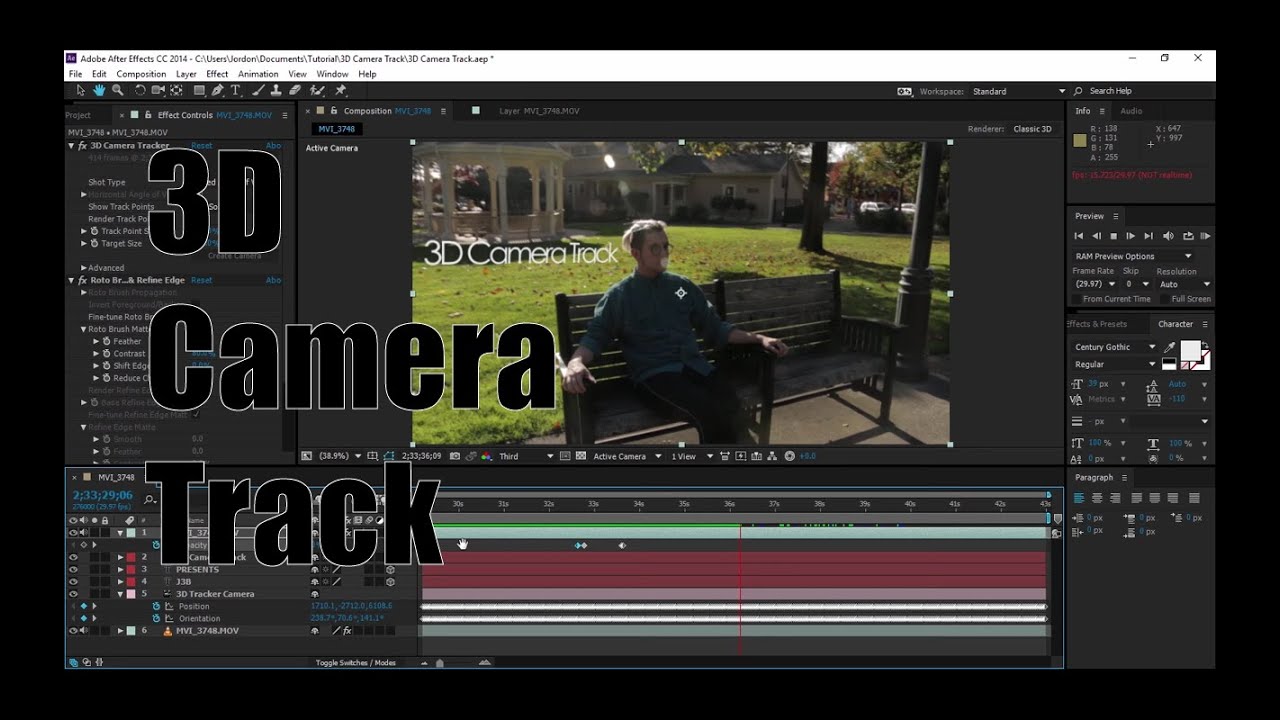Image resolution: width=1280 pixels, height=720 pixels.
Task: Expand layer 4 J3B properties
Action: pyautogui.click(x=121, y=581)
